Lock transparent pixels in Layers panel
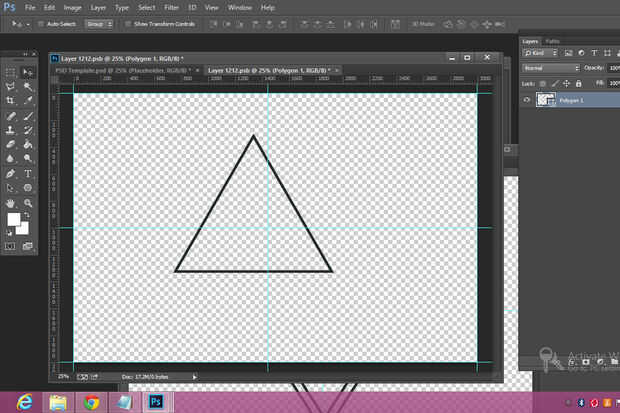 pos(543,83)
